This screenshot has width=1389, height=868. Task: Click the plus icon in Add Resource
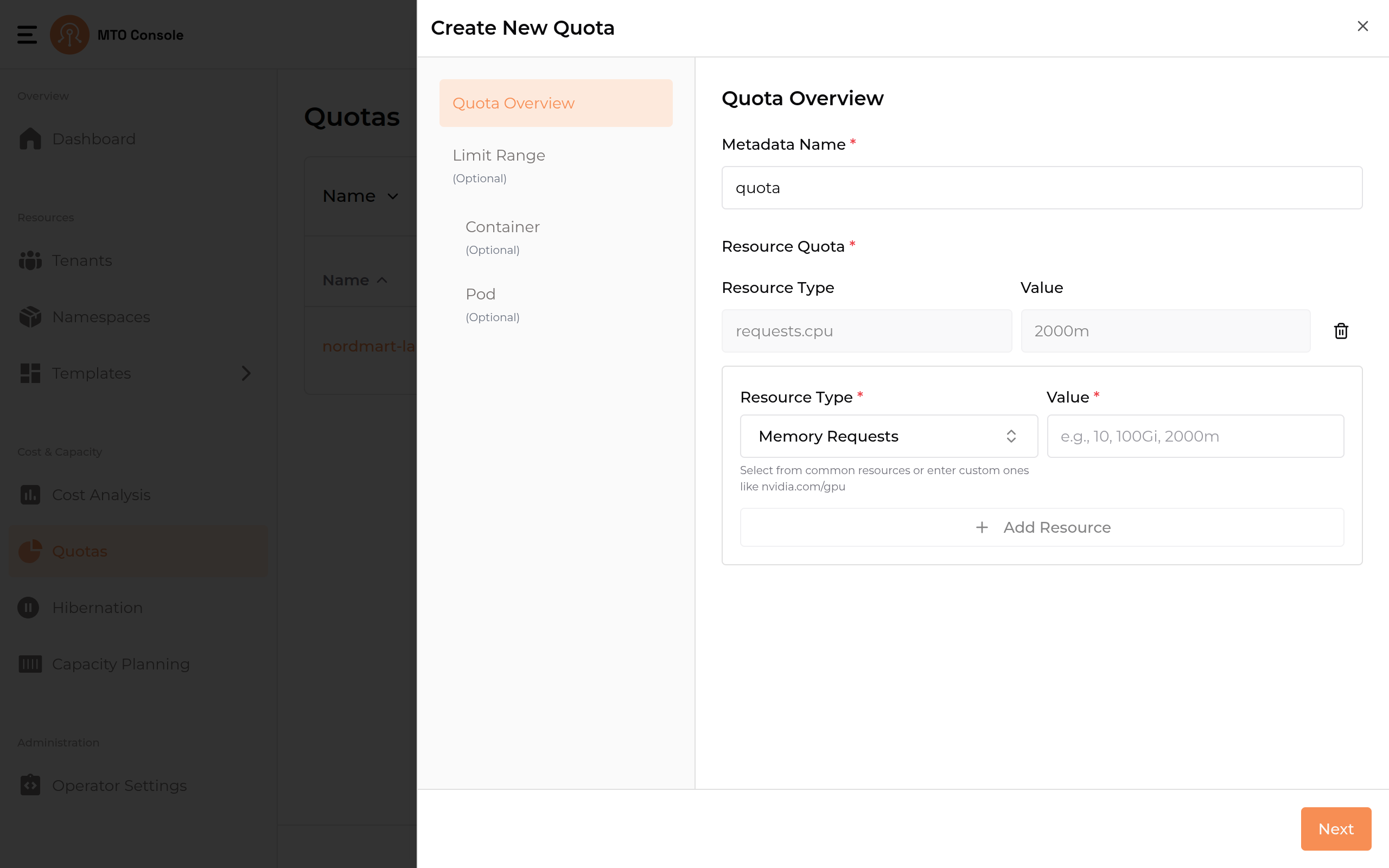[x=982, y=527]
